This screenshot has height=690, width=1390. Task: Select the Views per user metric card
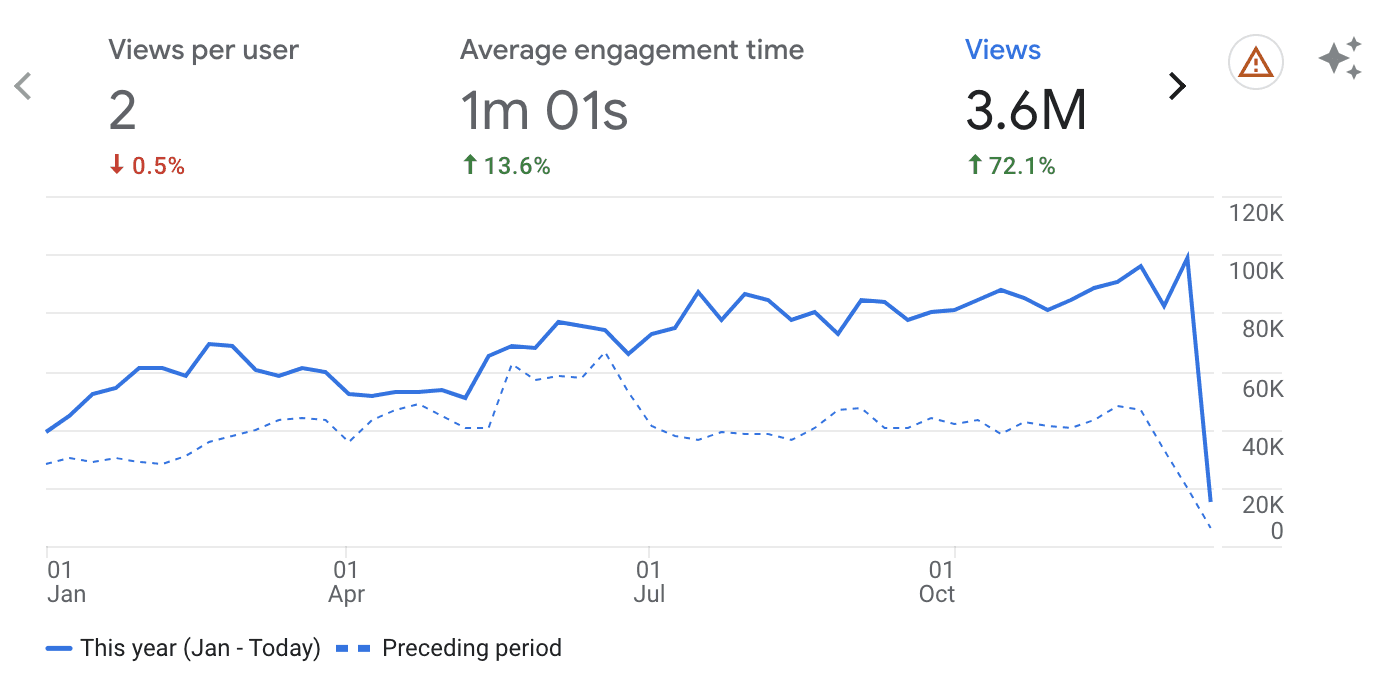(x=203, y=49)
